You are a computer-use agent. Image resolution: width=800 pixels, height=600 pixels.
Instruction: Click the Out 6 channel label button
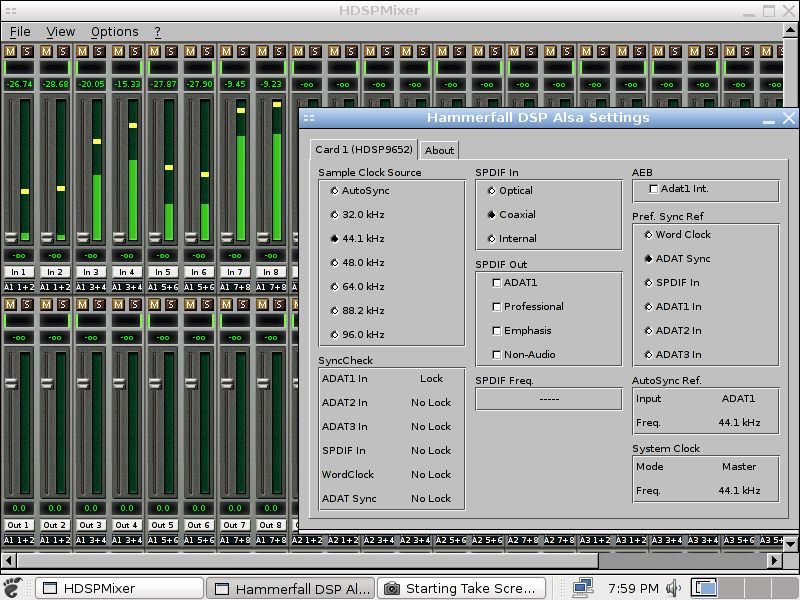[x=198, y=525]
